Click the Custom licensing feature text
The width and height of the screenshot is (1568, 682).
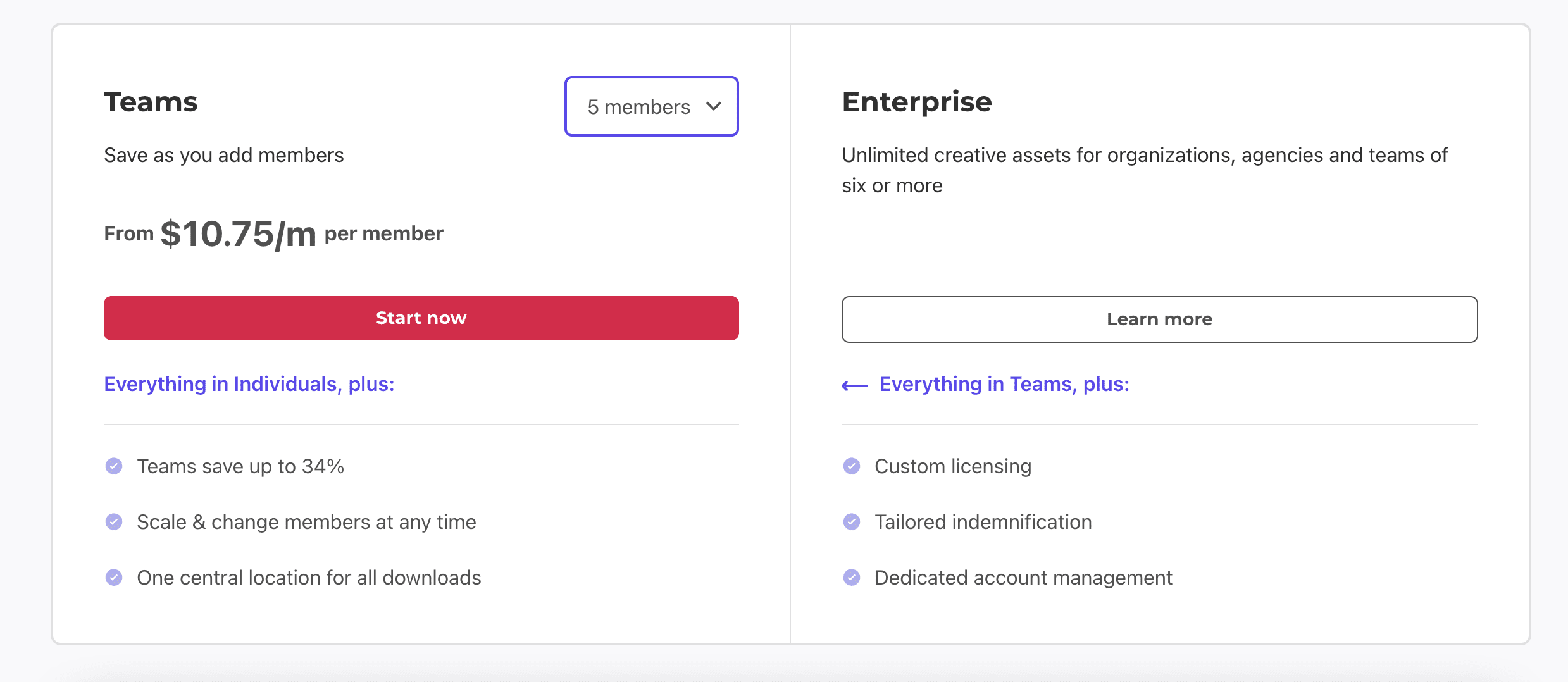953,466
